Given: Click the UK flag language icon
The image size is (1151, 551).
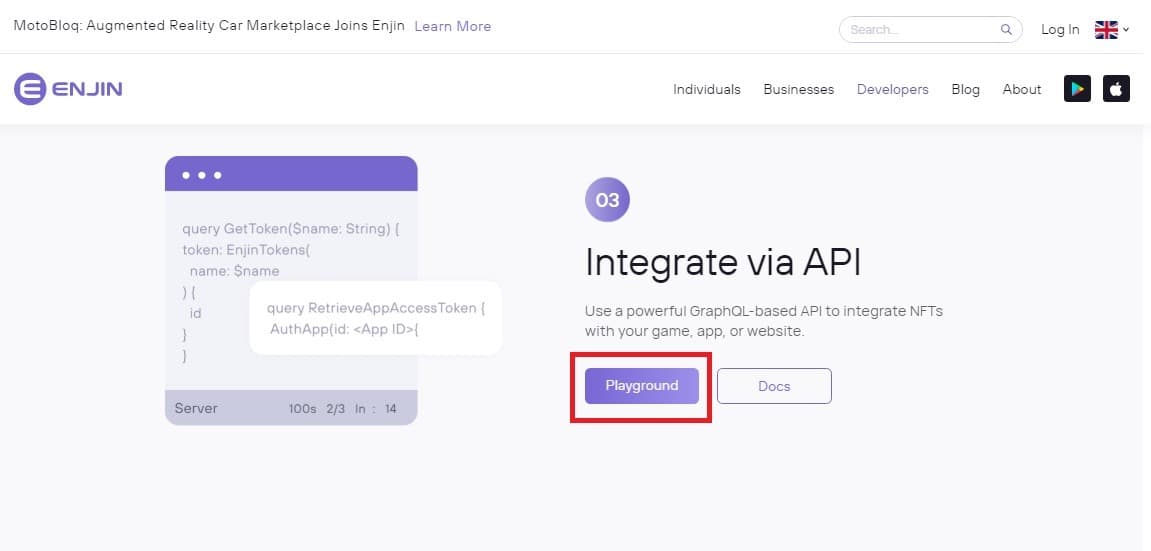Looking at the screenshot, I should (x=1105, y=29).
